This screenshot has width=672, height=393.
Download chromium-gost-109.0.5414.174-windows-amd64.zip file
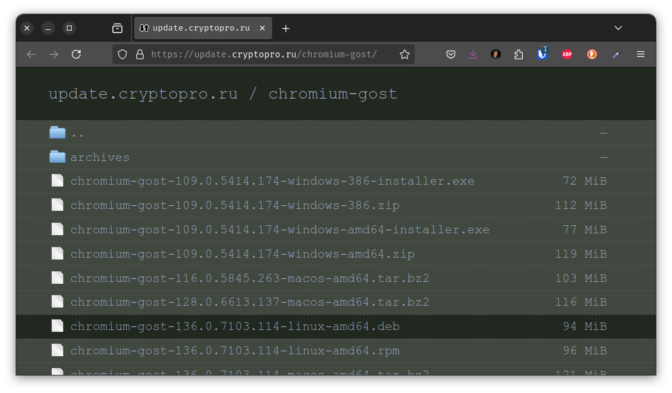(242, 254)
